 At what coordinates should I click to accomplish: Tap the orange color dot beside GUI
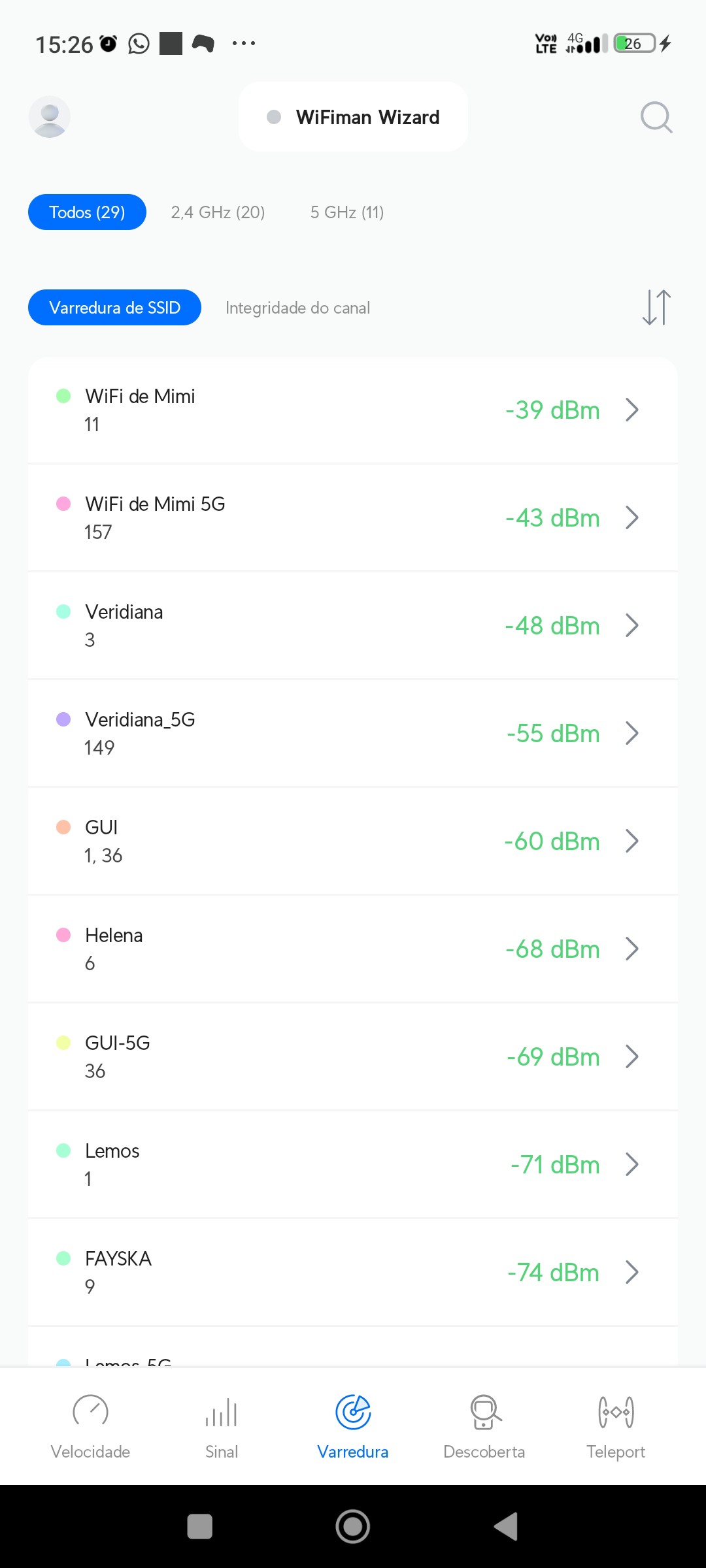click(x=63, y=827)
